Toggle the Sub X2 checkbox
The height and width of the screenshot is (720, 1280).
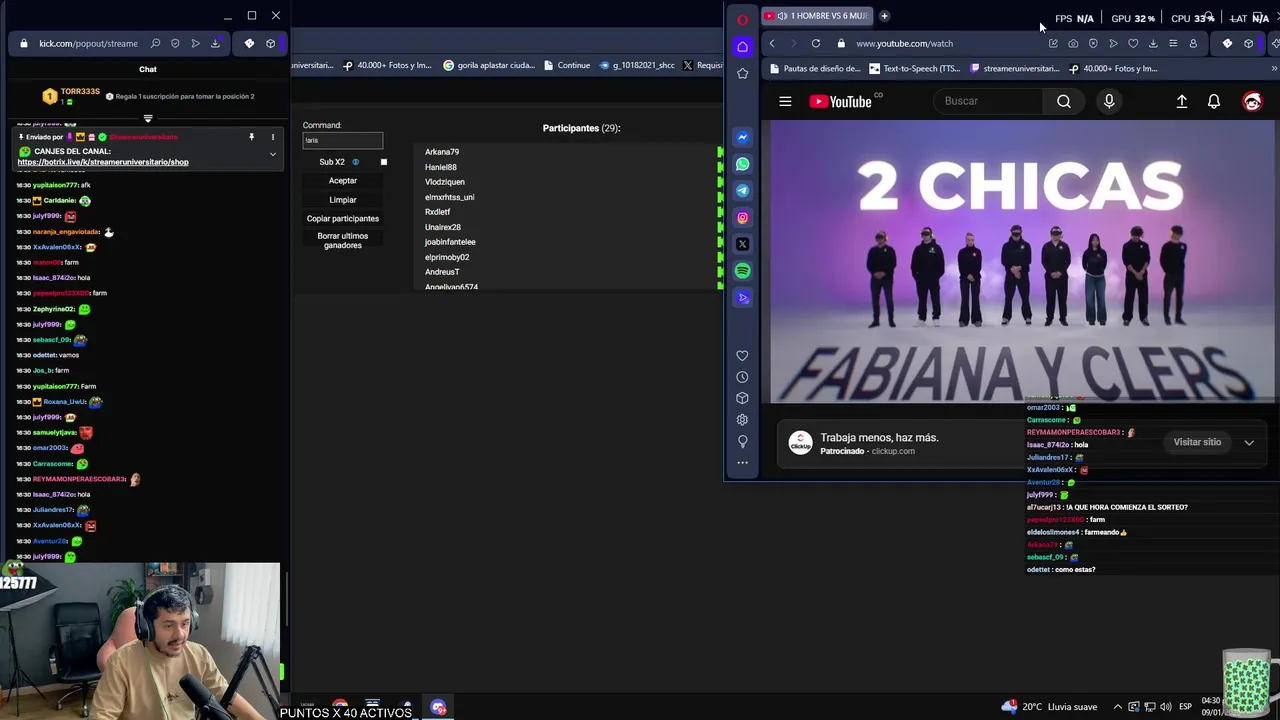[383, 162]
